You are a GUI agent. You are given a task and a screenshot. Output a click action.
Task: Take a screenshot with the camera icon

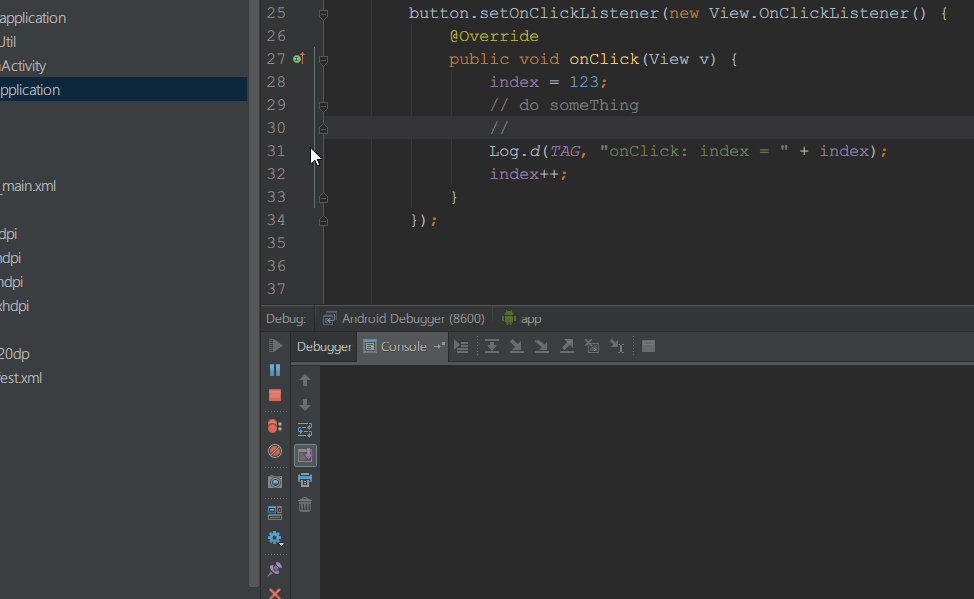(x=275, y=480)
